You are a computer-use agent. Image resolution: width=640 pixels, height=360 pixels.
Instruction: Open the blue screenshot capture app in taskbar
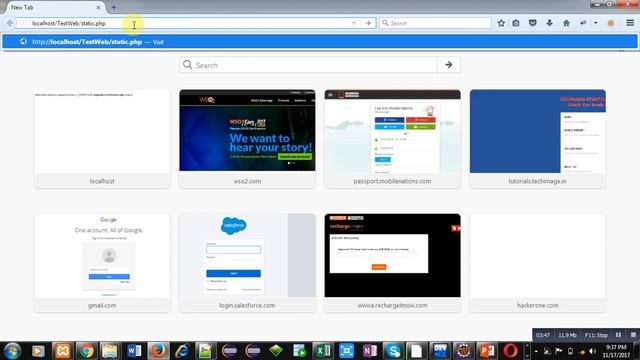click(347, 351)
